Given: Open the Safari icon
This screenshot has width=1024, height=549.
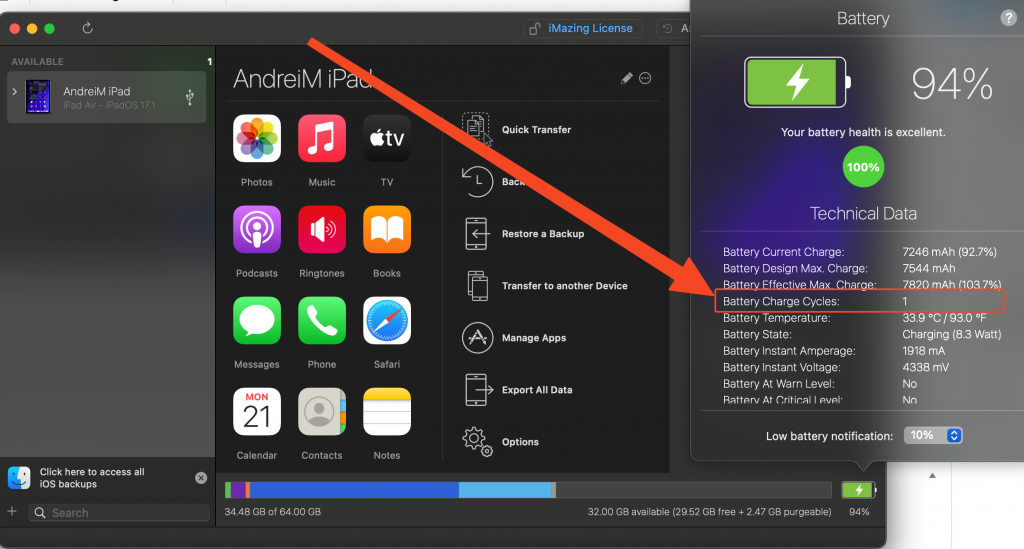Looking at the screenshot, I should point(387,321).
